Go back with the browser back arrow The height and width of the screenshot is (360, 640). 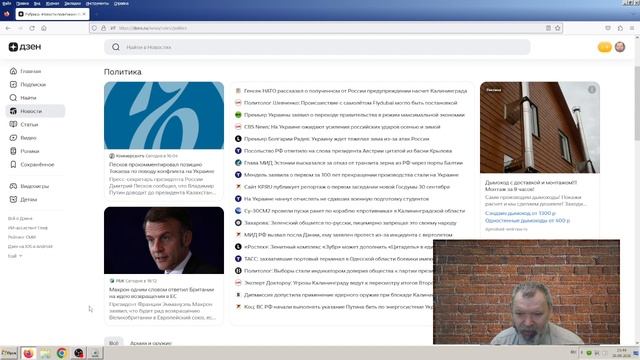coord(8,28)
